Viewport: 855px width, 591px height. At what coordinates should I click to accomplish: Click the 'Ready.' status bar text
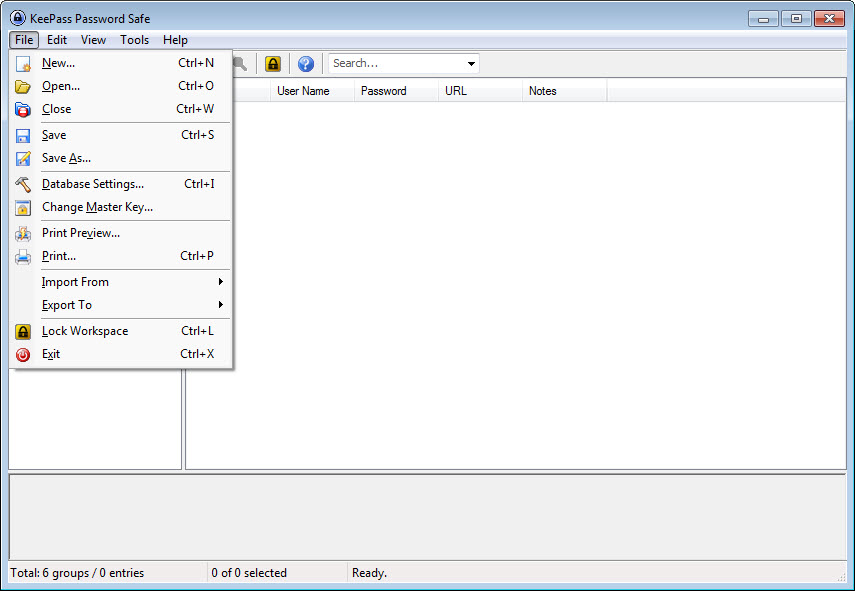point(369,573)
